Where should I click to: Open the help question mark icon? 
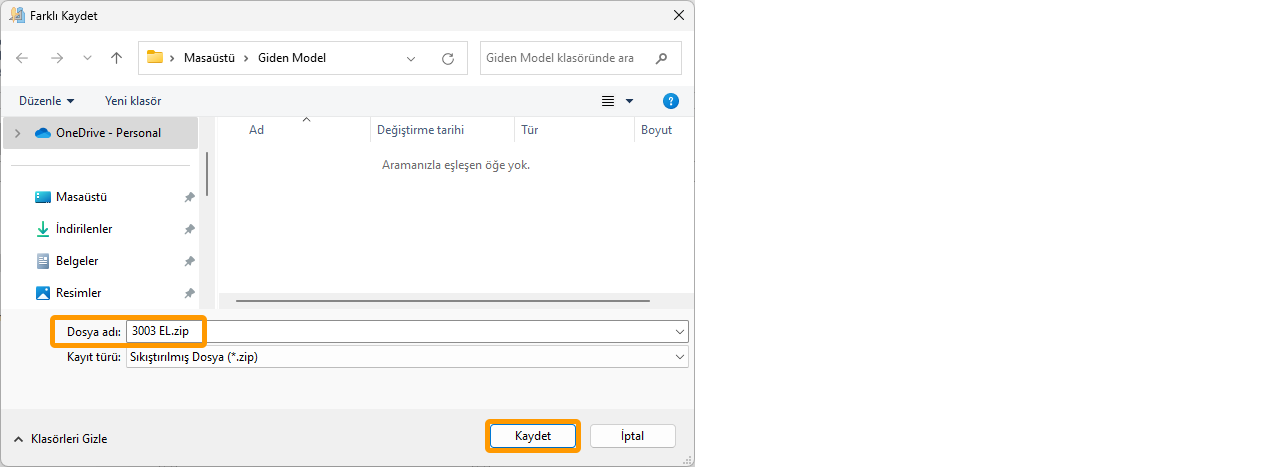tap(671, 101)
